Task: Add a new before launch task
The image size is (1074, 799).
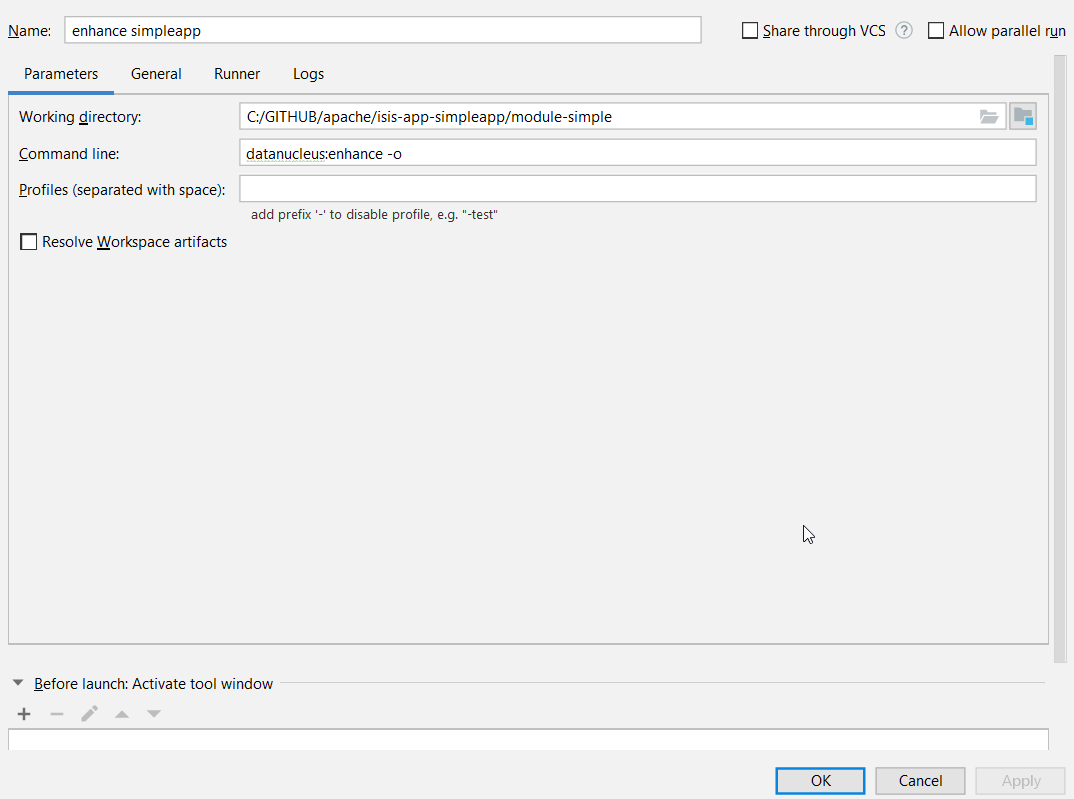Action: click(x=23, y=713)
